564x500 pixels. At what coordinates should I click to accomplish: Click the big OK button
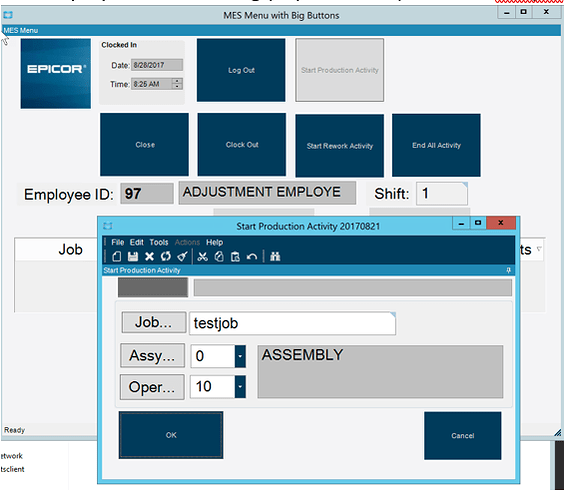click(x=171, y=435)
